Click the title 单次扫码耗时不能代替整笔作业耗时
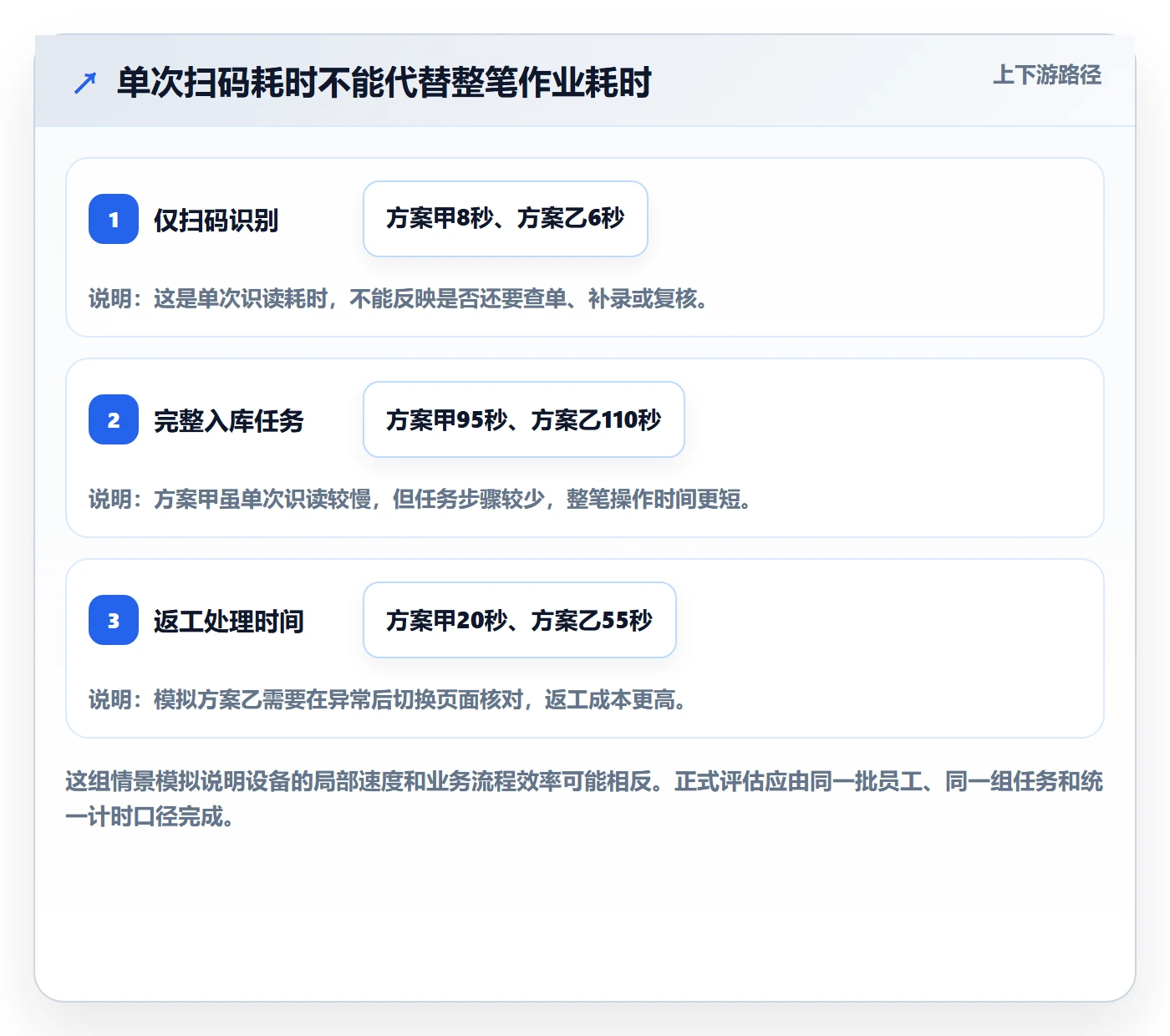1170x1036 pixels. coord(384,83)
